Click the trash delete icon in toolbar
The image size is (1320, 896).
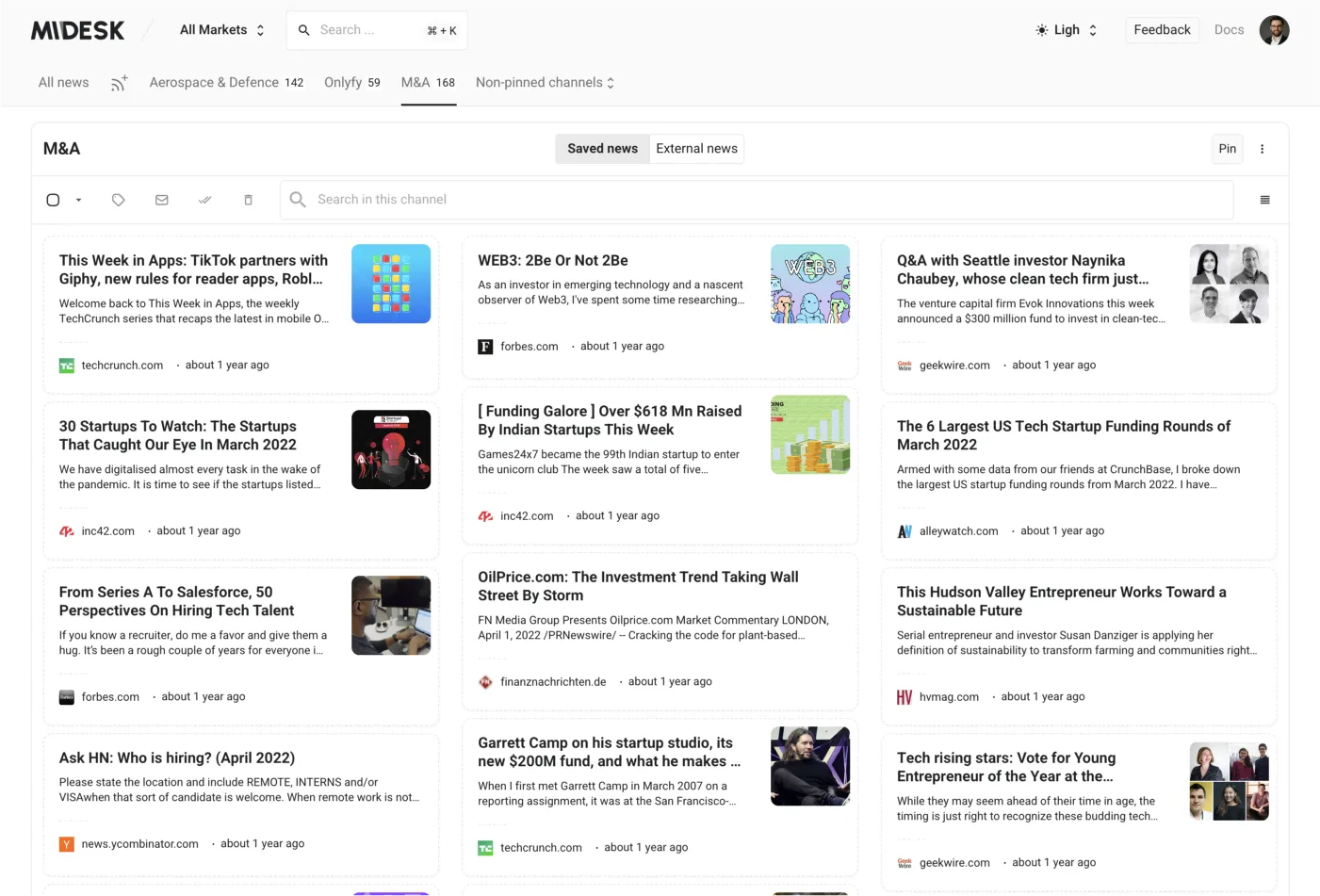pyautogui.click(x=249, y=200)
